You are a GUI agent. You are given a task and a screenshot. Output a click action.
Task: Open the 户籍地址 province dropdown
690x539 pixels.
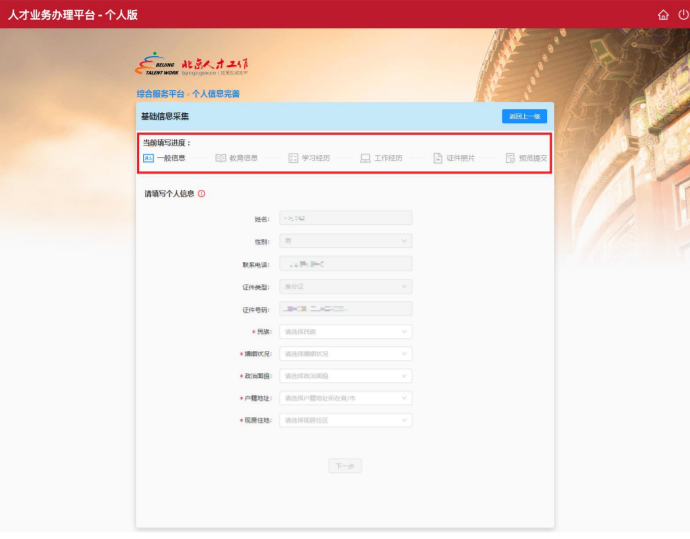pos(345,398)
